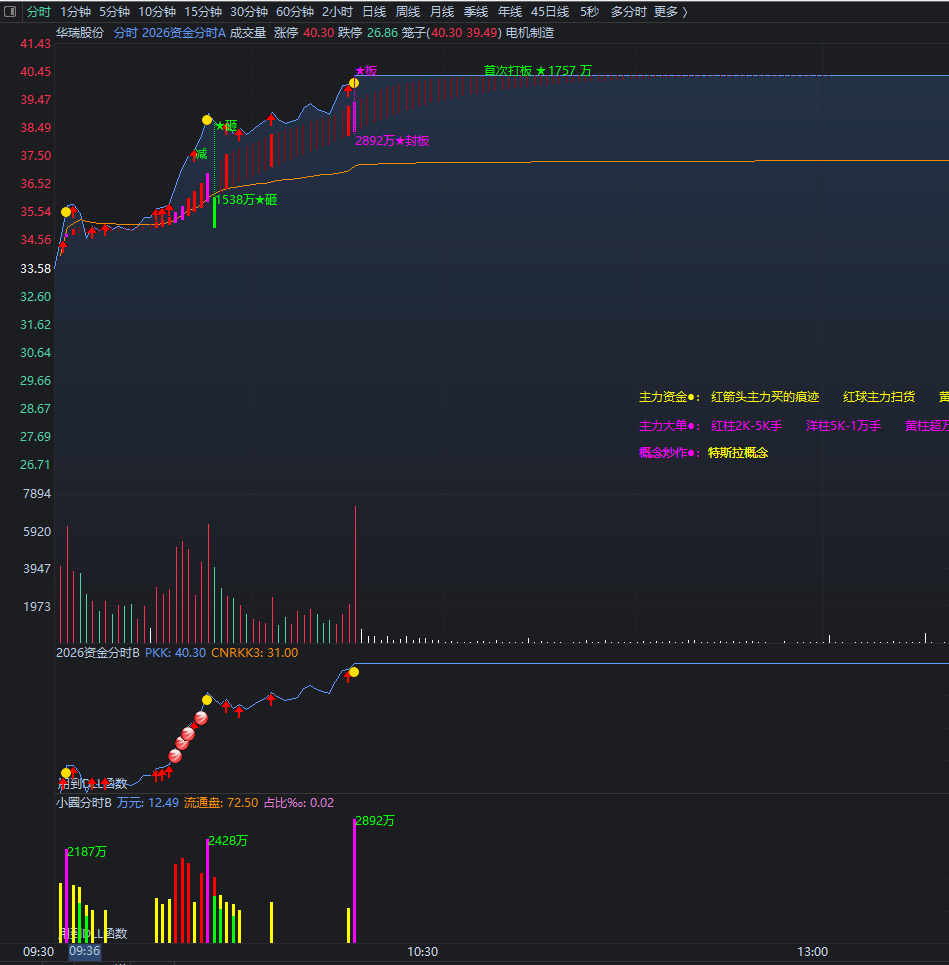Image resolution: width=949 pixels, height=965 pixels.
Task: Select the 15分钟 period tab
Action: pyautogui.click(x=203, y=12)
